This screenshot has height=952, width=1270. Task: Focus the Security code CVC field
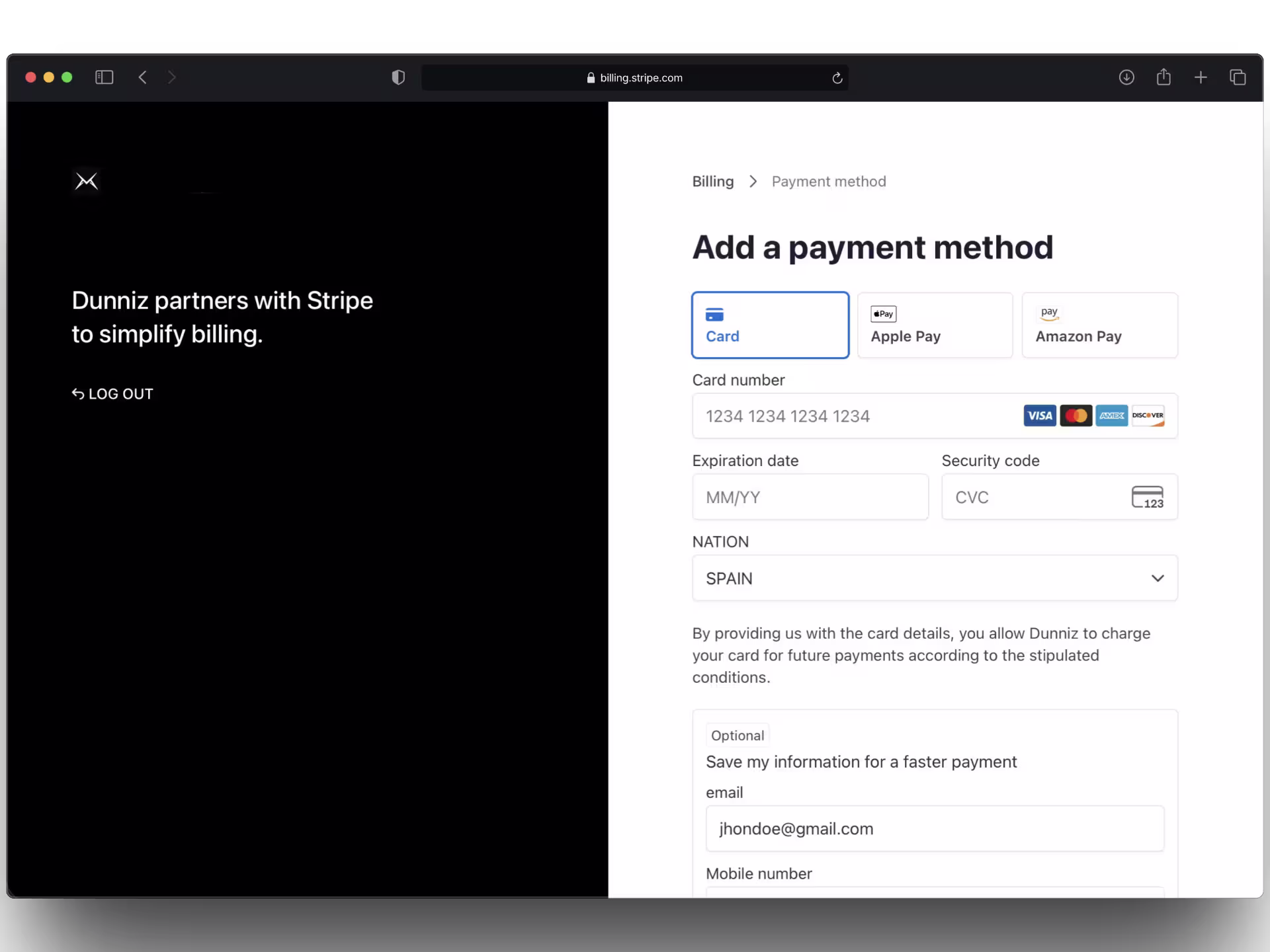[1060, 497]
